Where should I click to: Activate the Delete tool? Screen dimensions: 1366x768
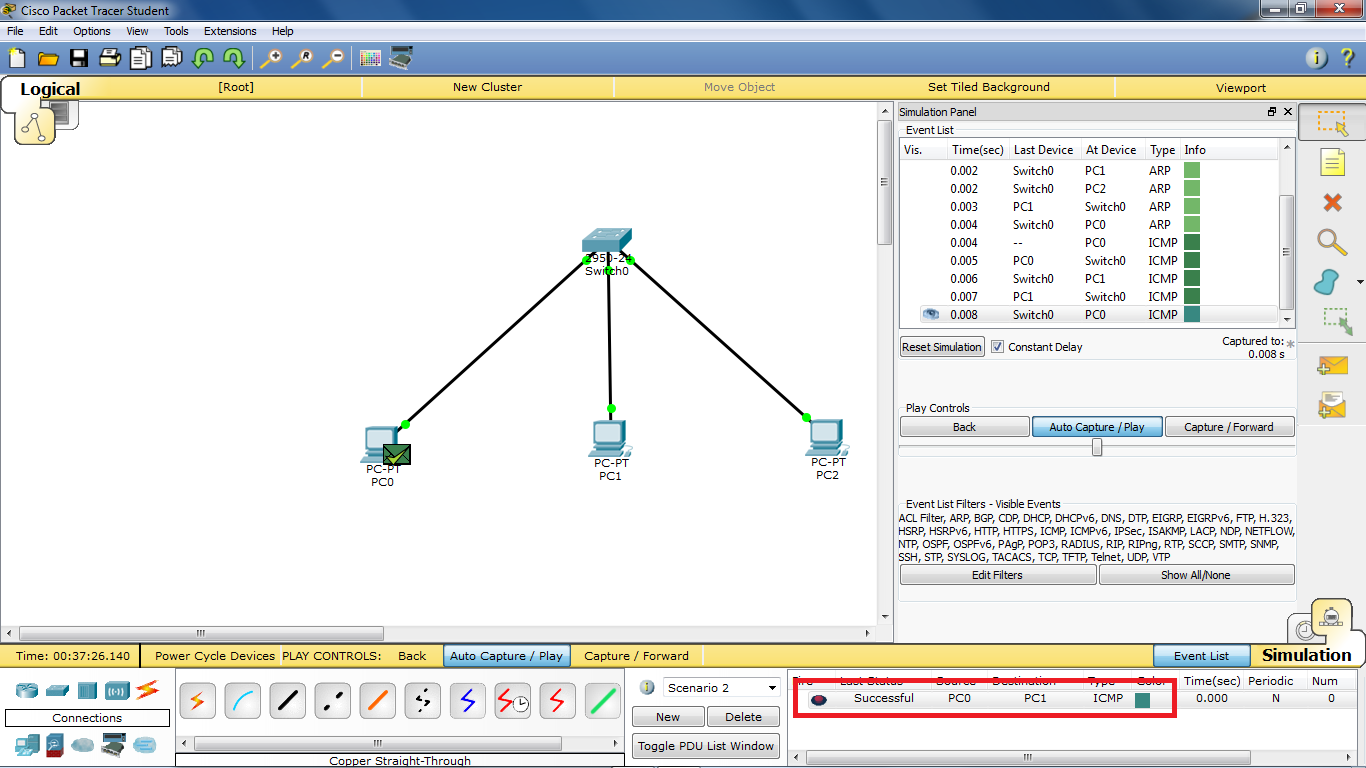(1332, 202)
